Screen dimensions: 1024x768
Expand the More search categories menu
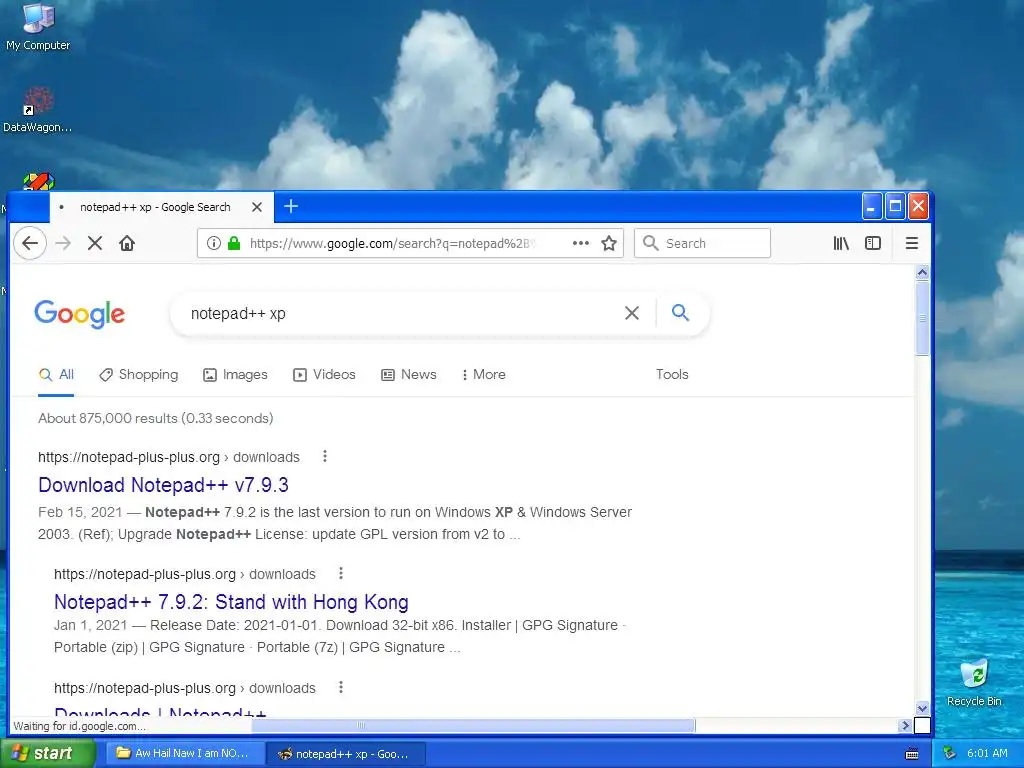tap(483, 375)
